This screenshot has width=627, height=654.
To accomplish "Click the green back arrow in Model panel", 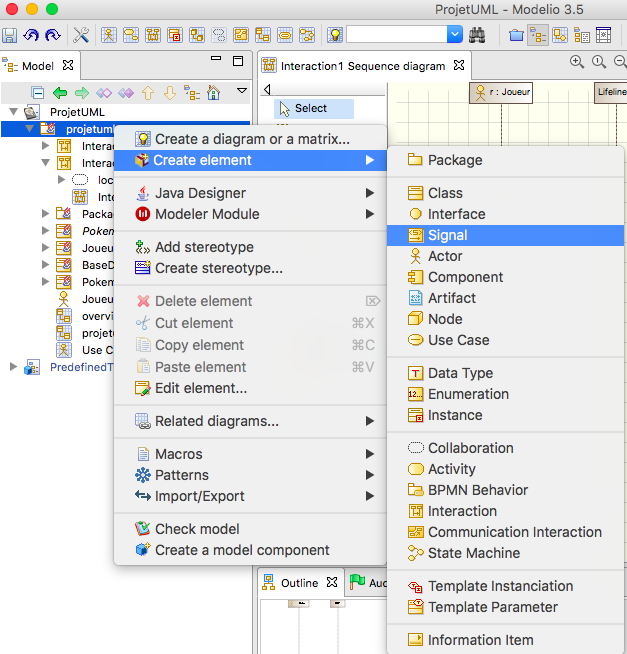I will (60, 93).
